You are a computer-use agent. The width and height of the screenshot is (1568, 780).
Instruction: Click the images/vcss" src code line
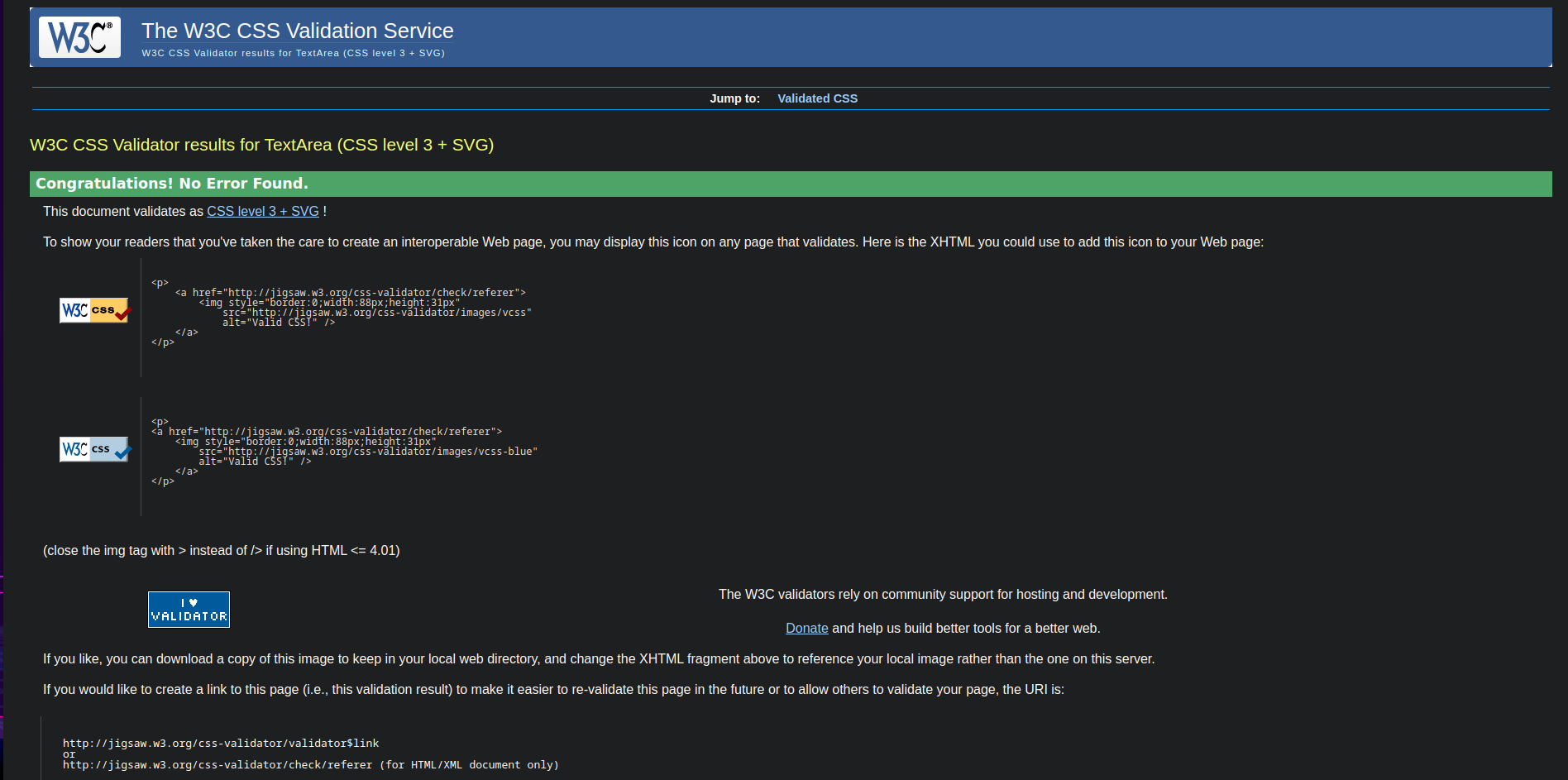point(377,313)
